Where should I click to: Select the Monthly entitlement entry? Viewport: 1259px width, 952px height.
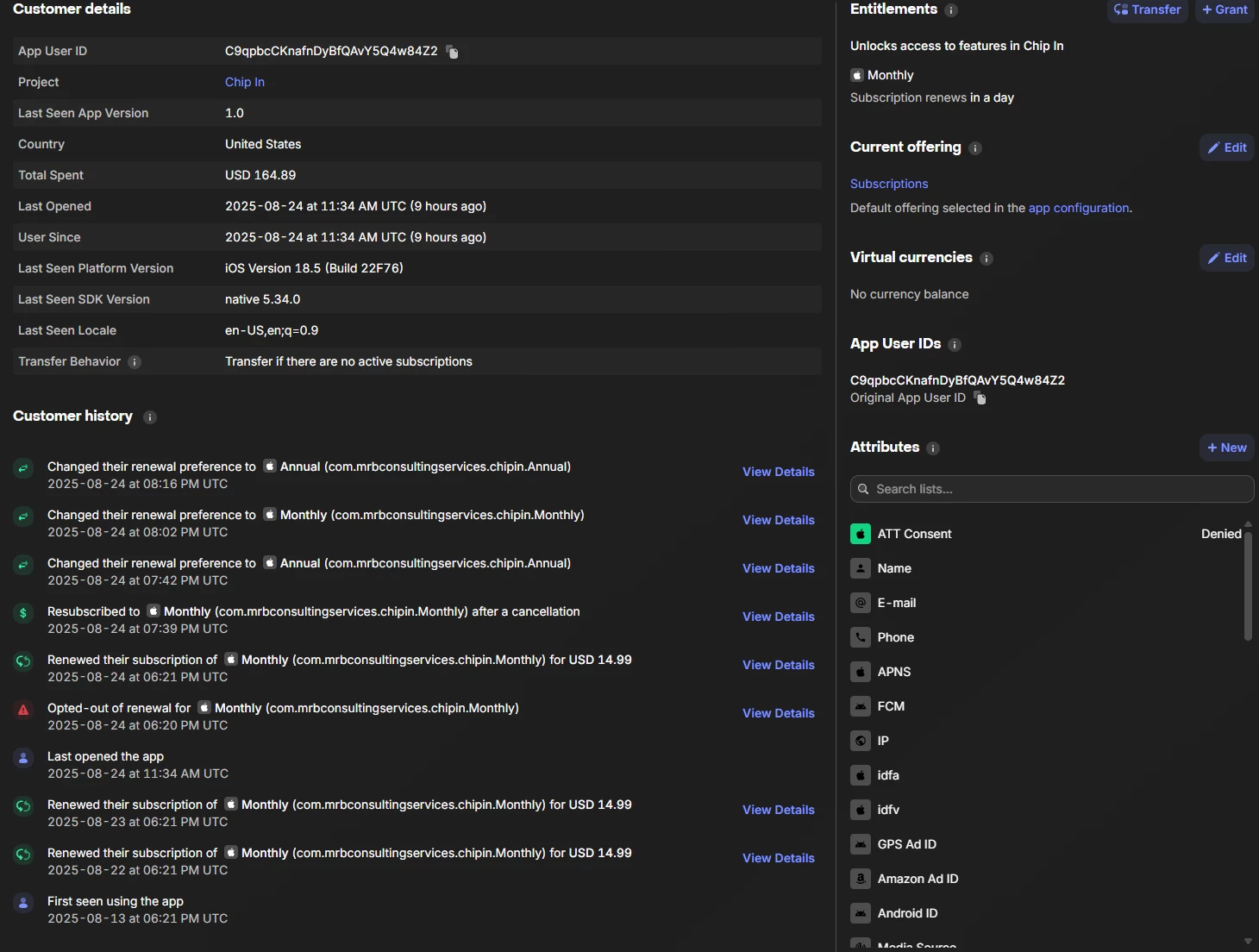(882, 75)
